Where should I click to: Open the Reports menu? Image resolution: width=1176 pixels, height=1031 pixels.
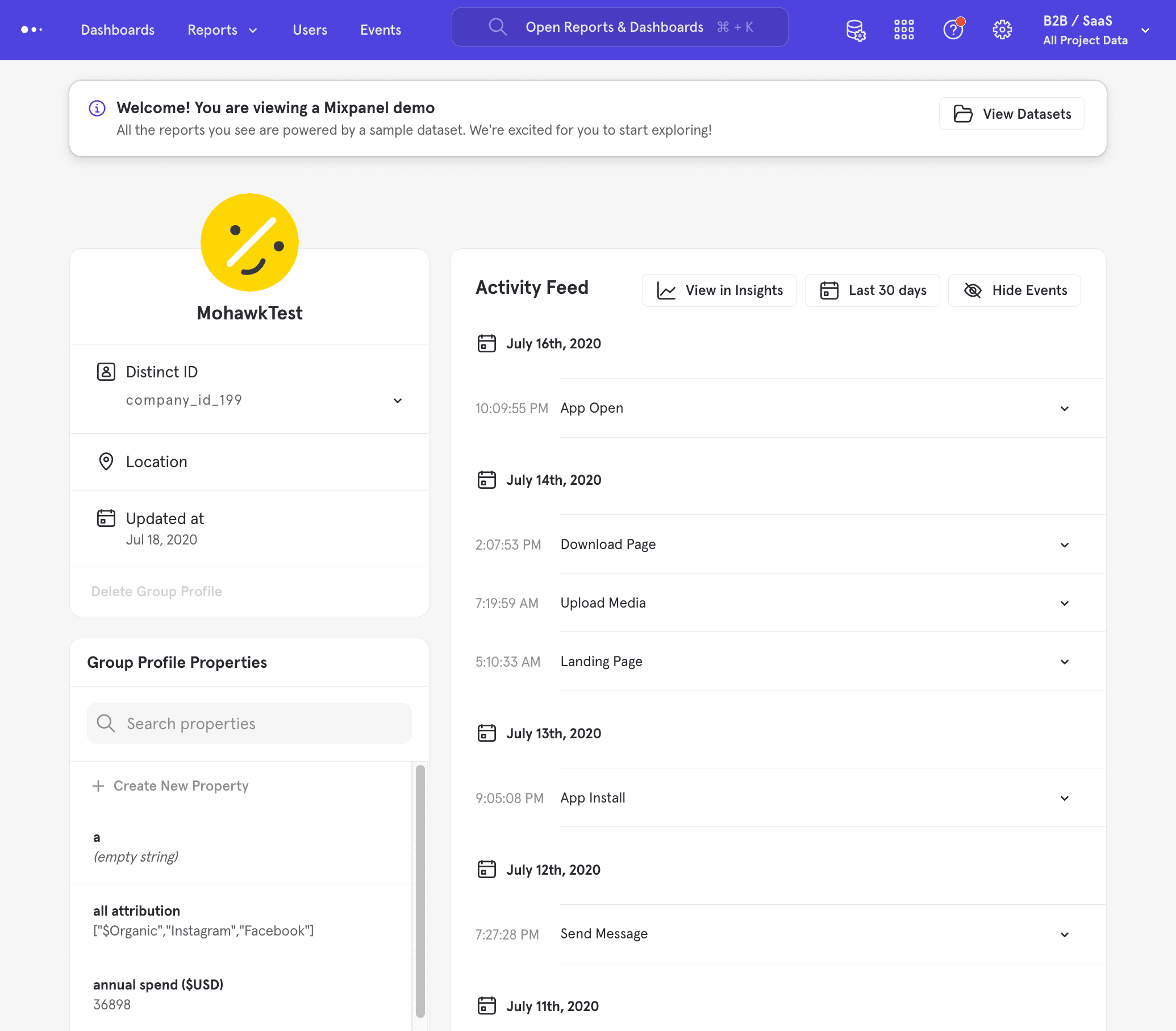(222, 30)
